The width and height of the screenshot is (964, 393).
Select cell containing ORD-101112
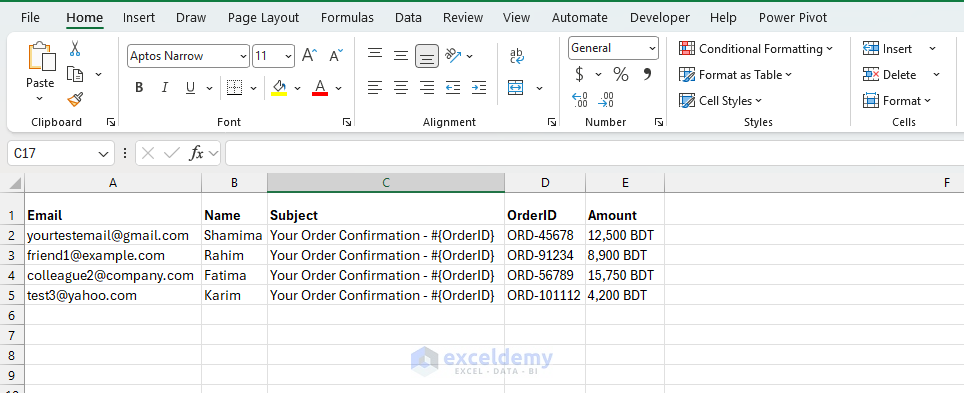[x=545, y=295]
